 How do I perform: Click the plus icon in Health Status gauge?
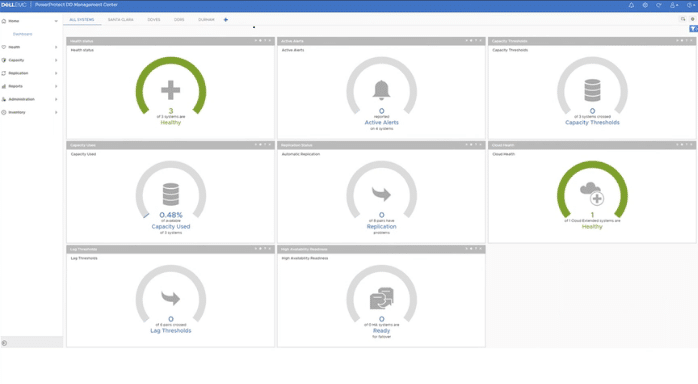[170, 90]
